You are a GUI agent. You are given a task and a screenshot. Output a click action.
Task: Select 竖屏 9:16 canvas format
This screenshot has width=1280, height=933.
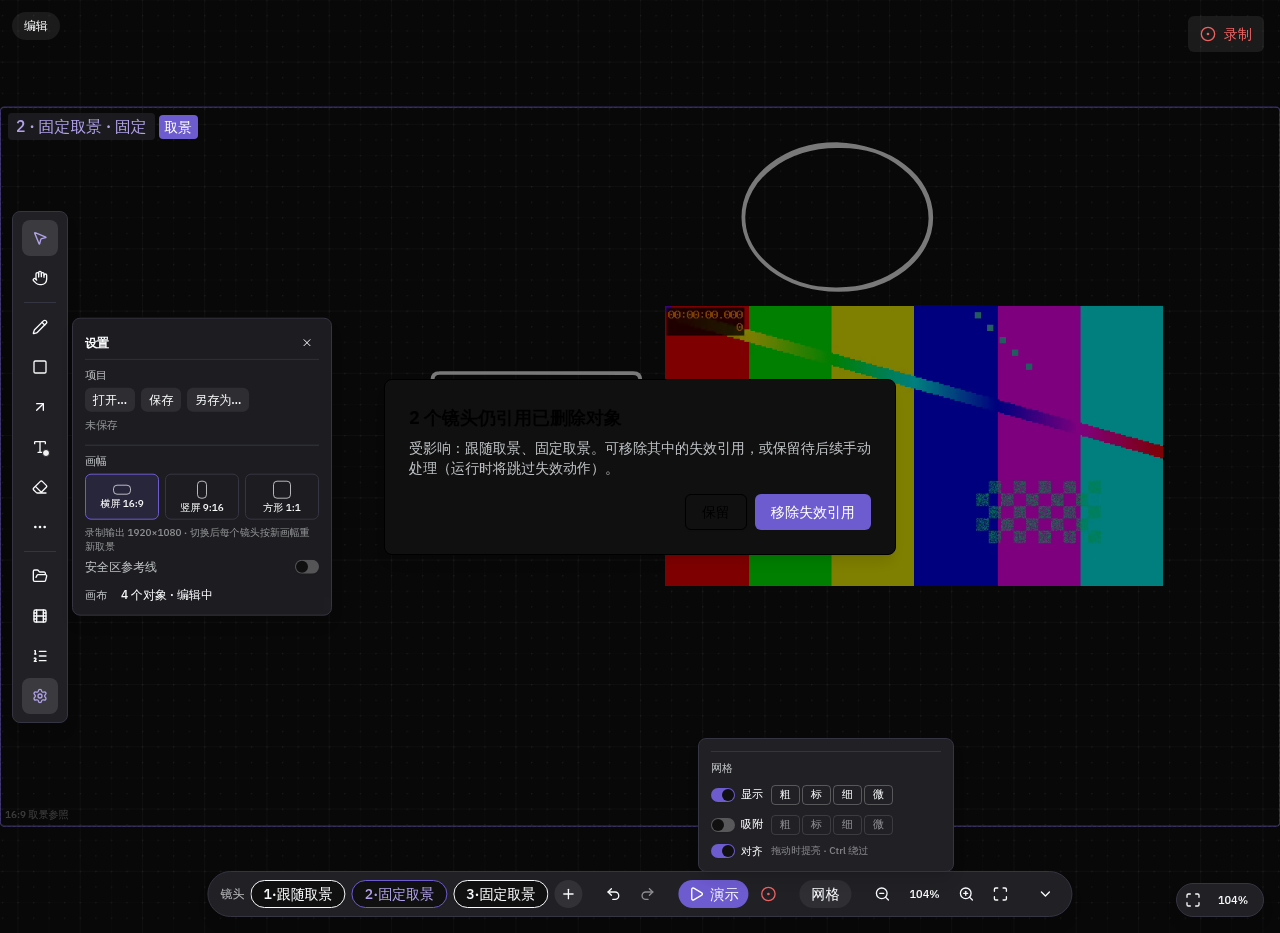click(x=202, y=497)
